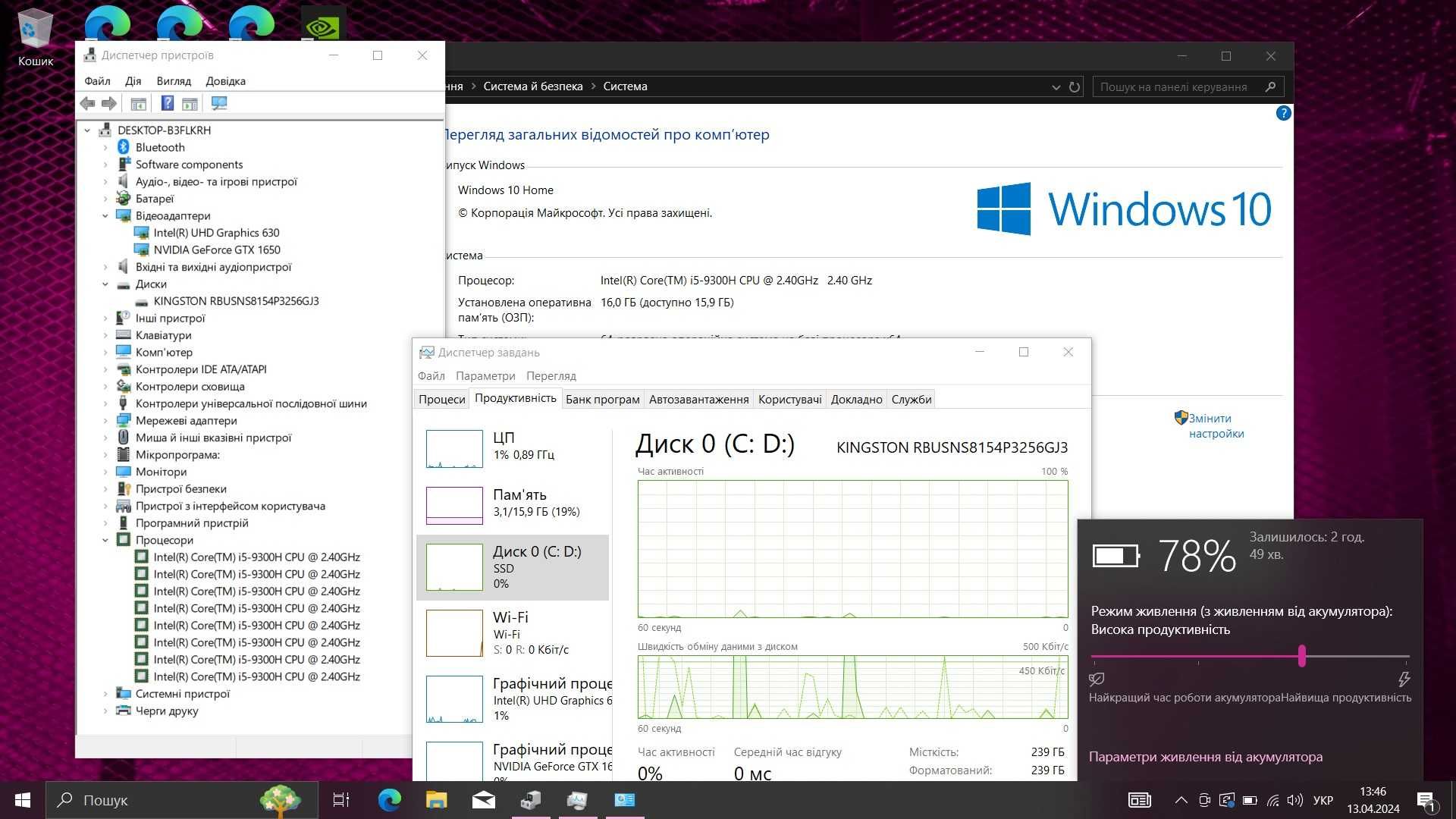Expand the Батареї node

click(x=105, y=199)
